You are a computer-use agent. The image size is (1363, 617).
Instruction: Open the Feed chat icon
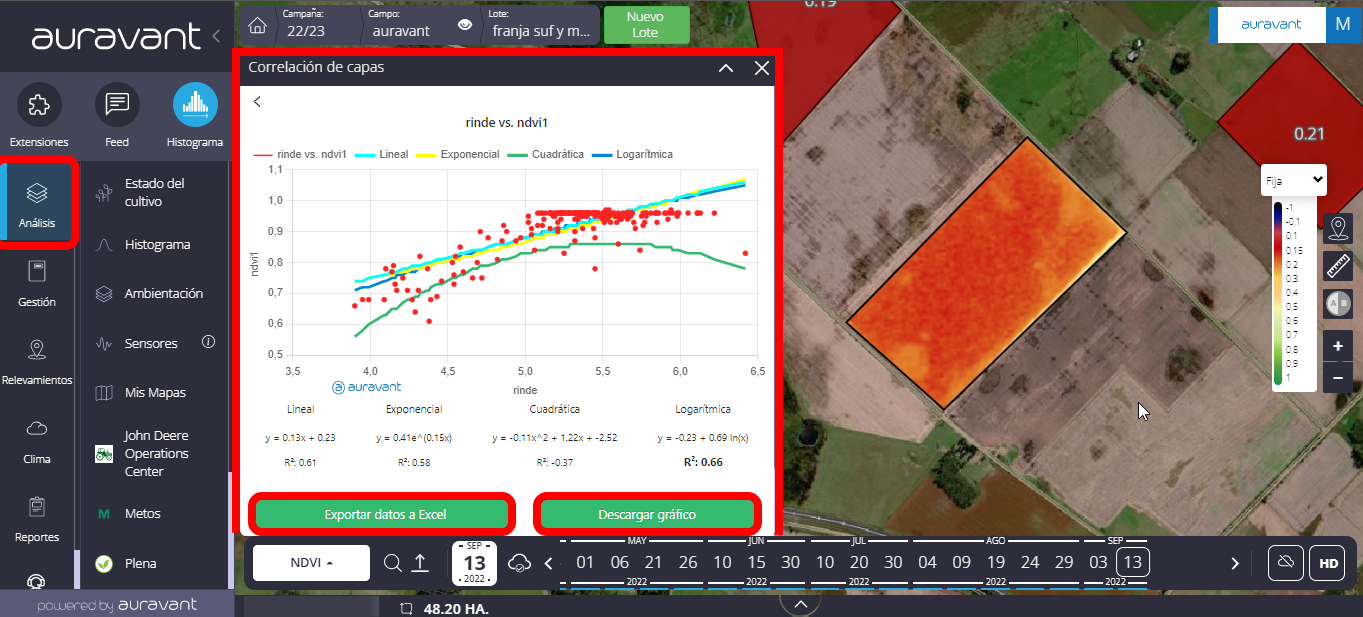(x=117, y=104)
